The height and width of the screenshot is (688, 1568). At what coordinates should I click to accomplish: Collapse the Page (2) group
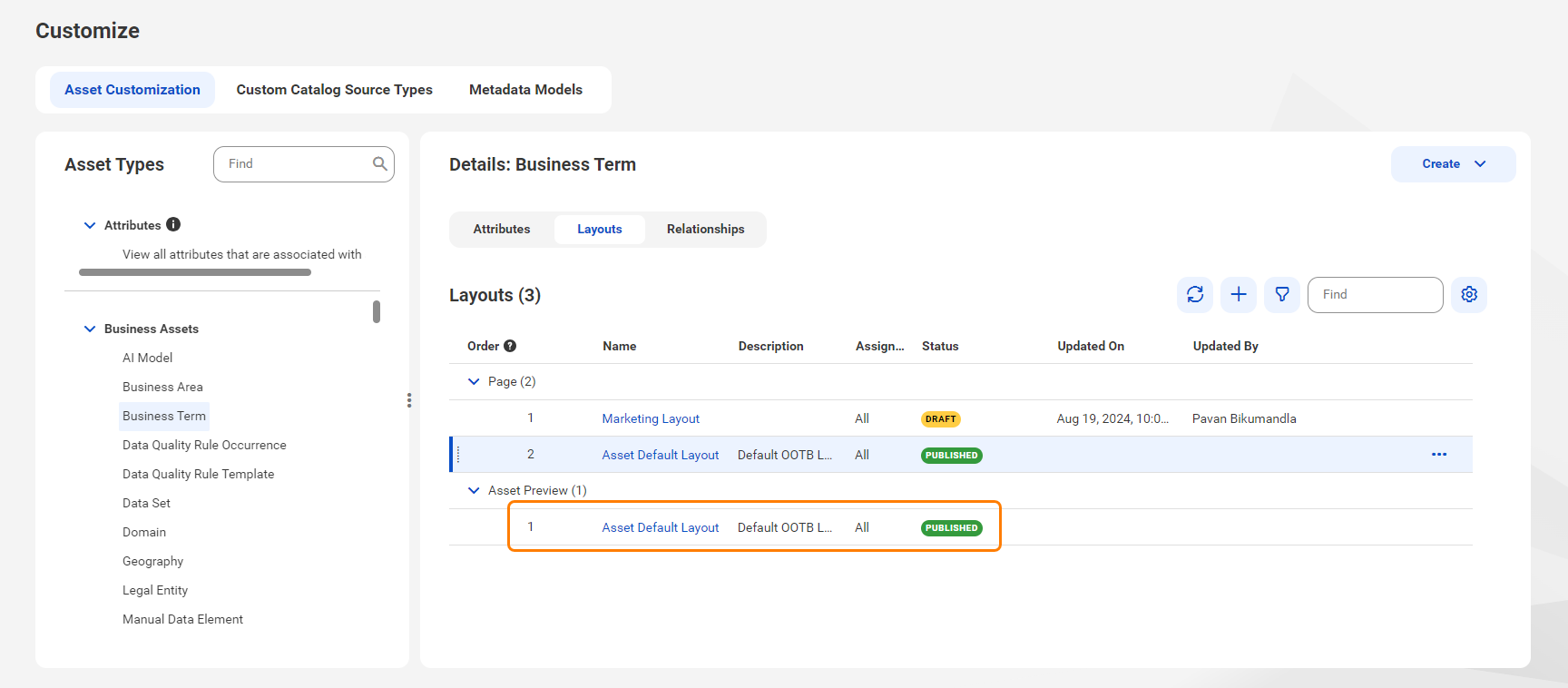[474, 381]
